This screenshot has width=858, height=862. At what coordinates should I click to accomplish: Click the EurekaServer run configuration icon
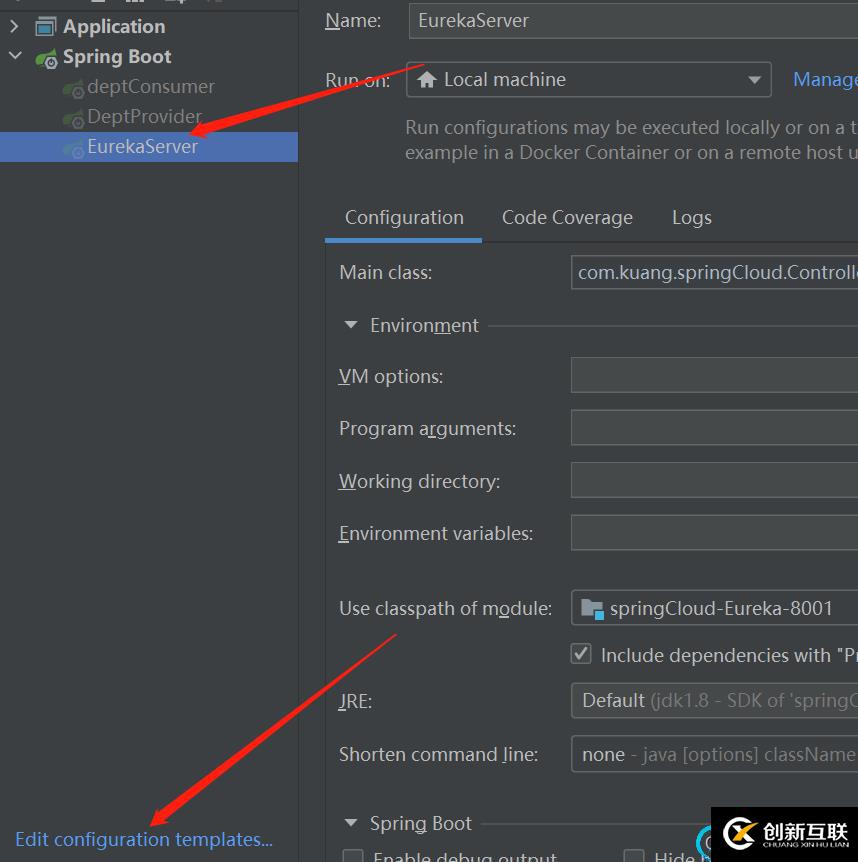tap(73, 148)
